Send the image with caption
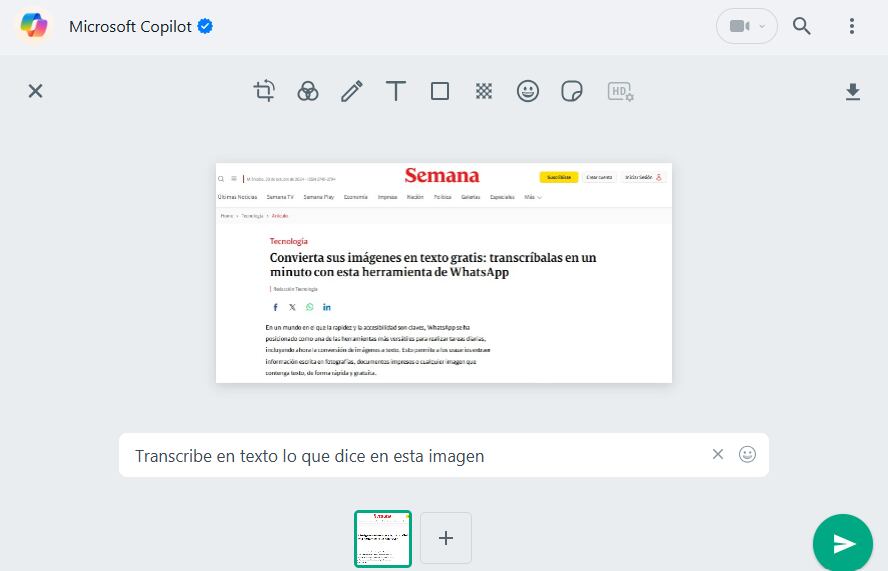 click(x=843, y=543)
